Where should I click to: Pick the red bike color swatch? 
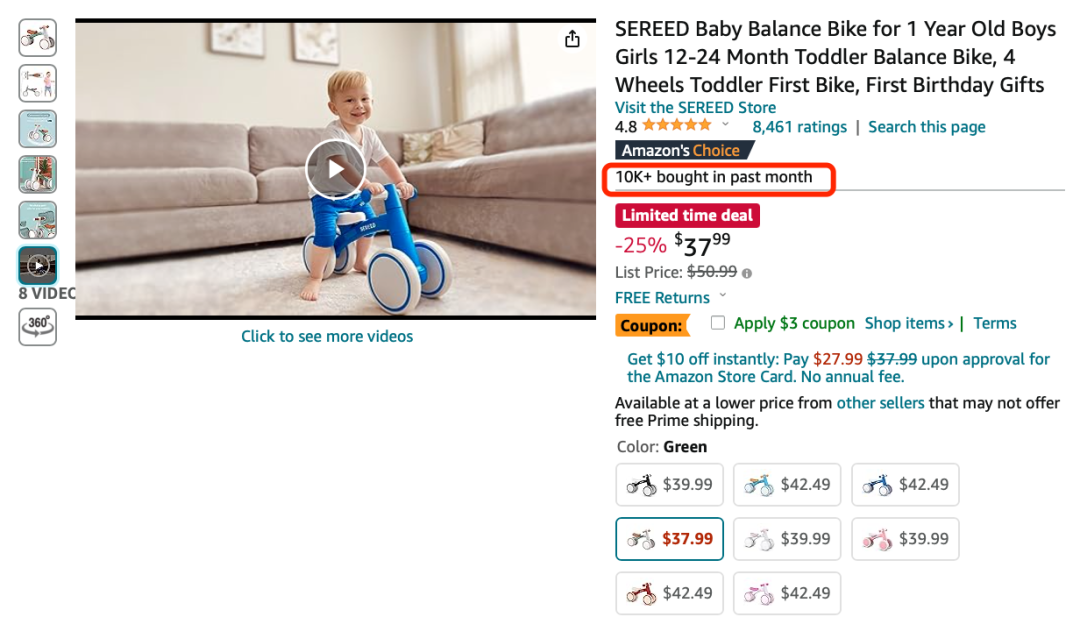pyautogui.click(x=669, y=593)
